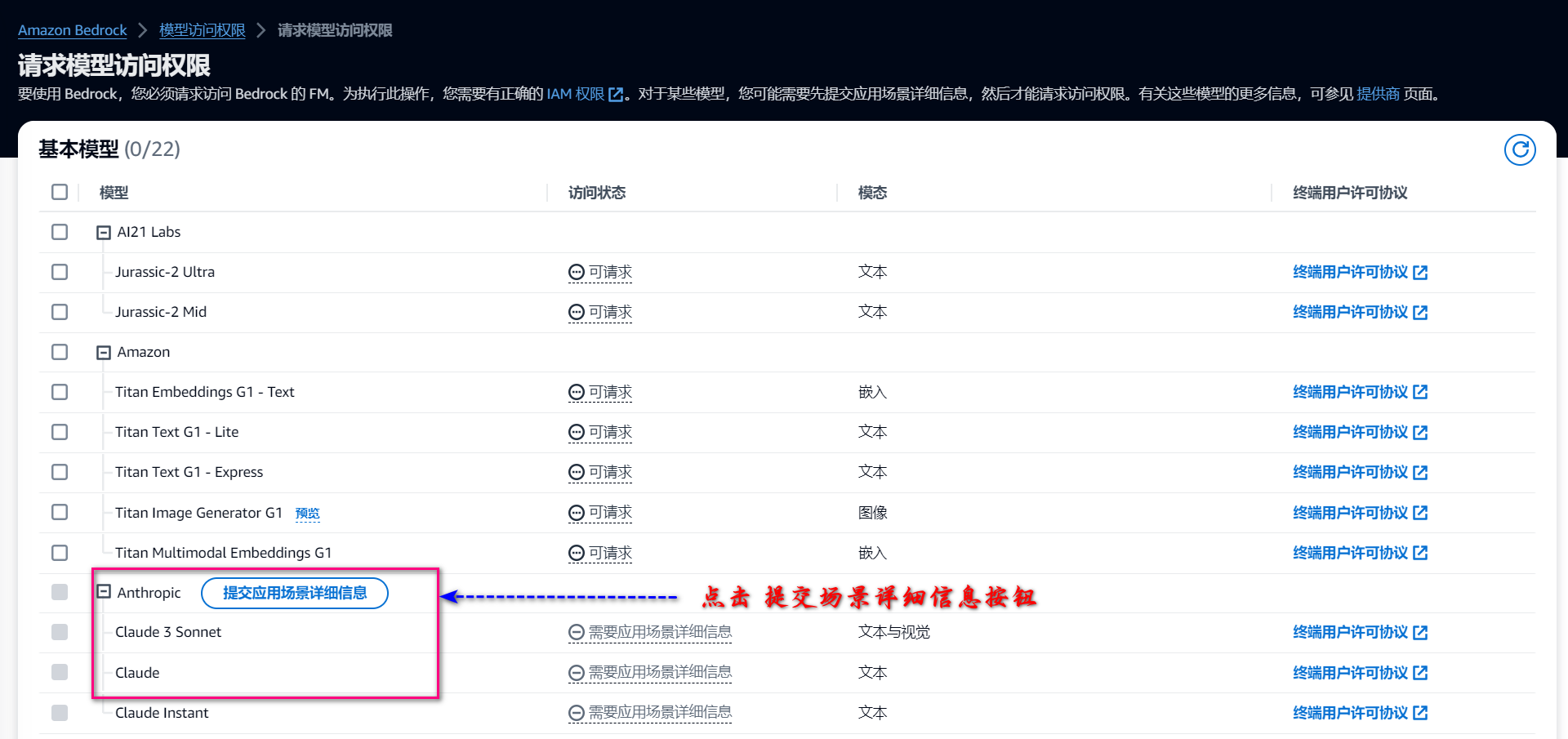Open the 模型访问权限 breadcrumb link
This screenshot has height=739, width=1568.
(x=202, y=30)
